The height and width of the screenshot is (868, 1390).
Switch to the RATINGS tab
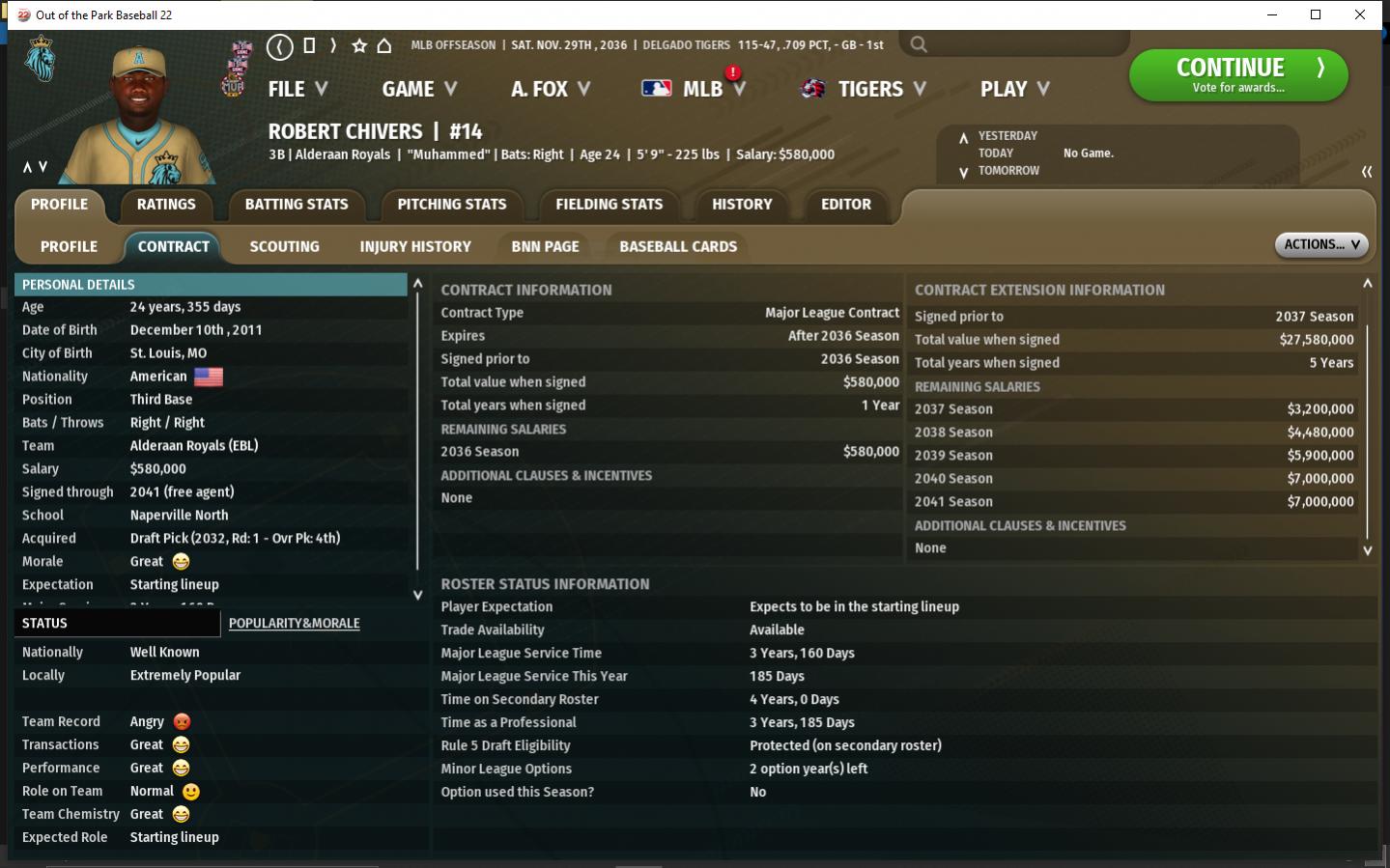166,205
